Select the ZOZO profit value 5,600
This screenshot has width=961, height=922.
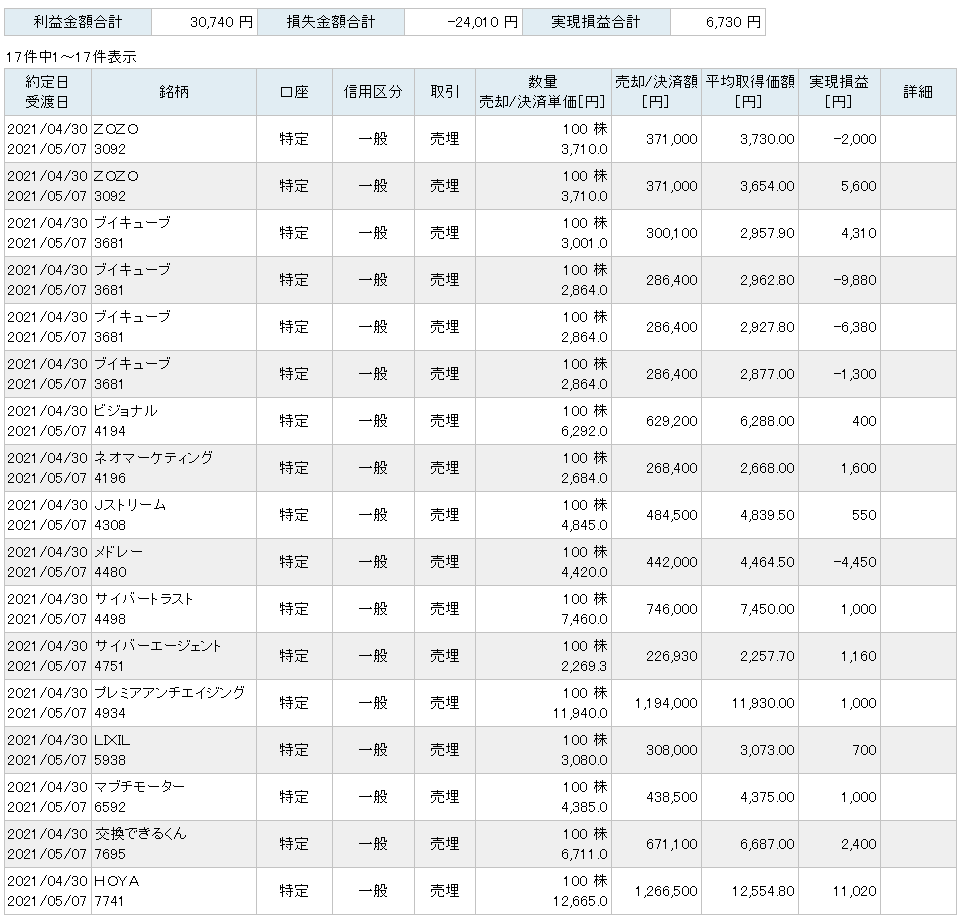(x=859, y=186)
